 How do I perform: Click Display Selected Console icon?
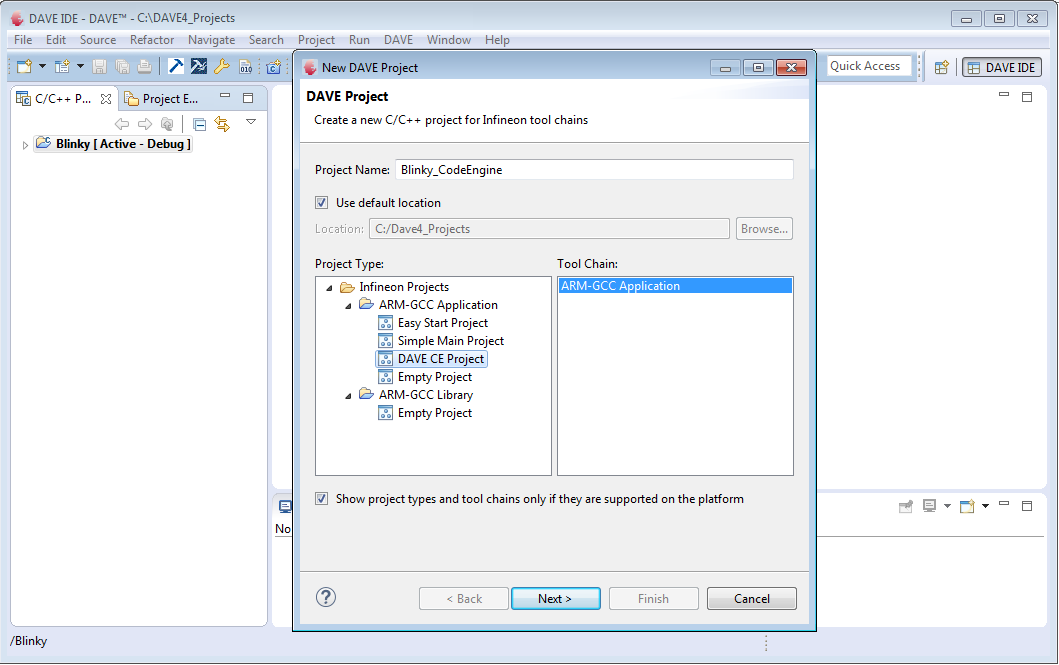click(929, 506)
